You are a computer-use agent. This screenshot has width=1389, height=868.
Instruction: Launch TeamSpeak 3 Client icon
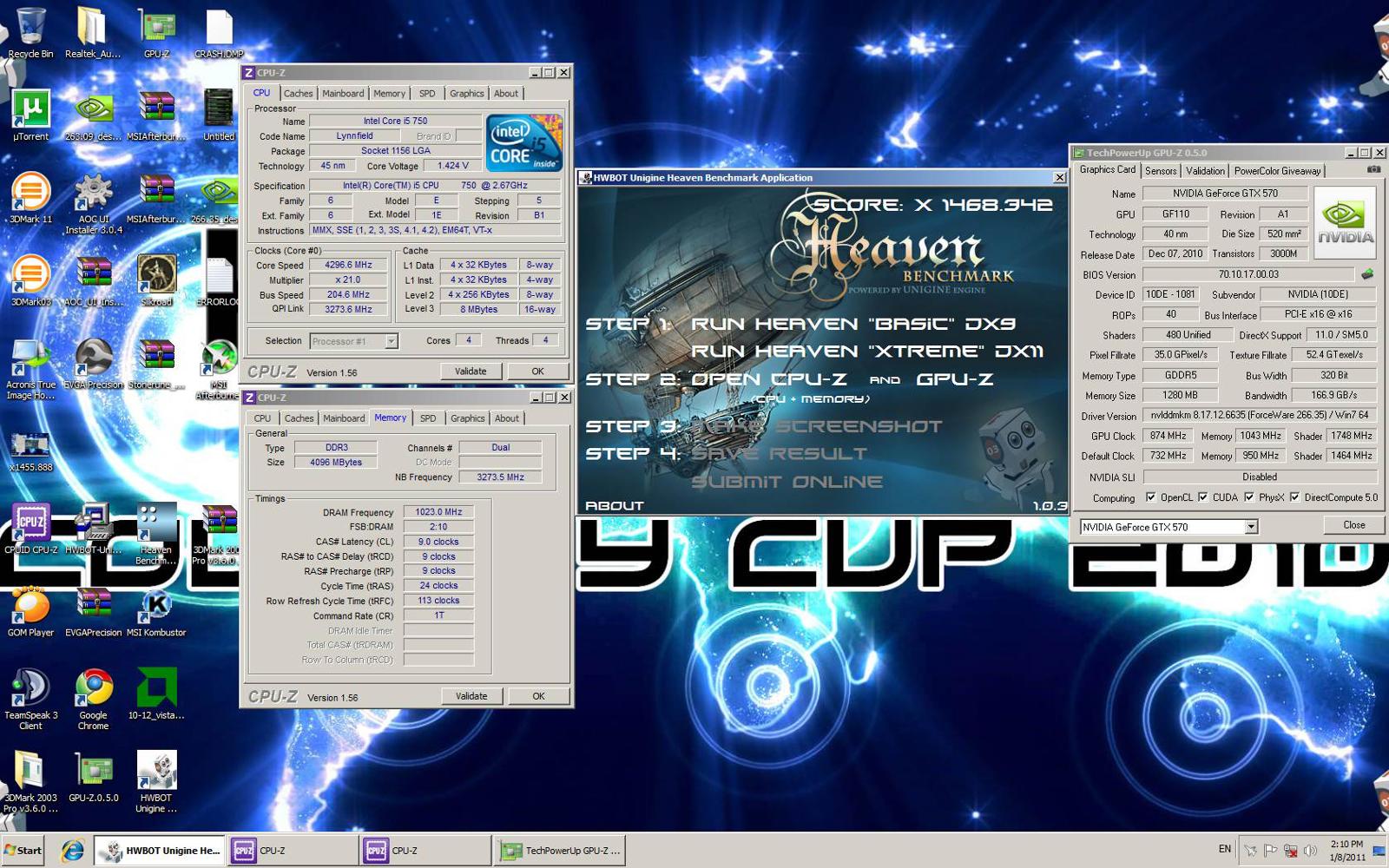coord(30,699)
